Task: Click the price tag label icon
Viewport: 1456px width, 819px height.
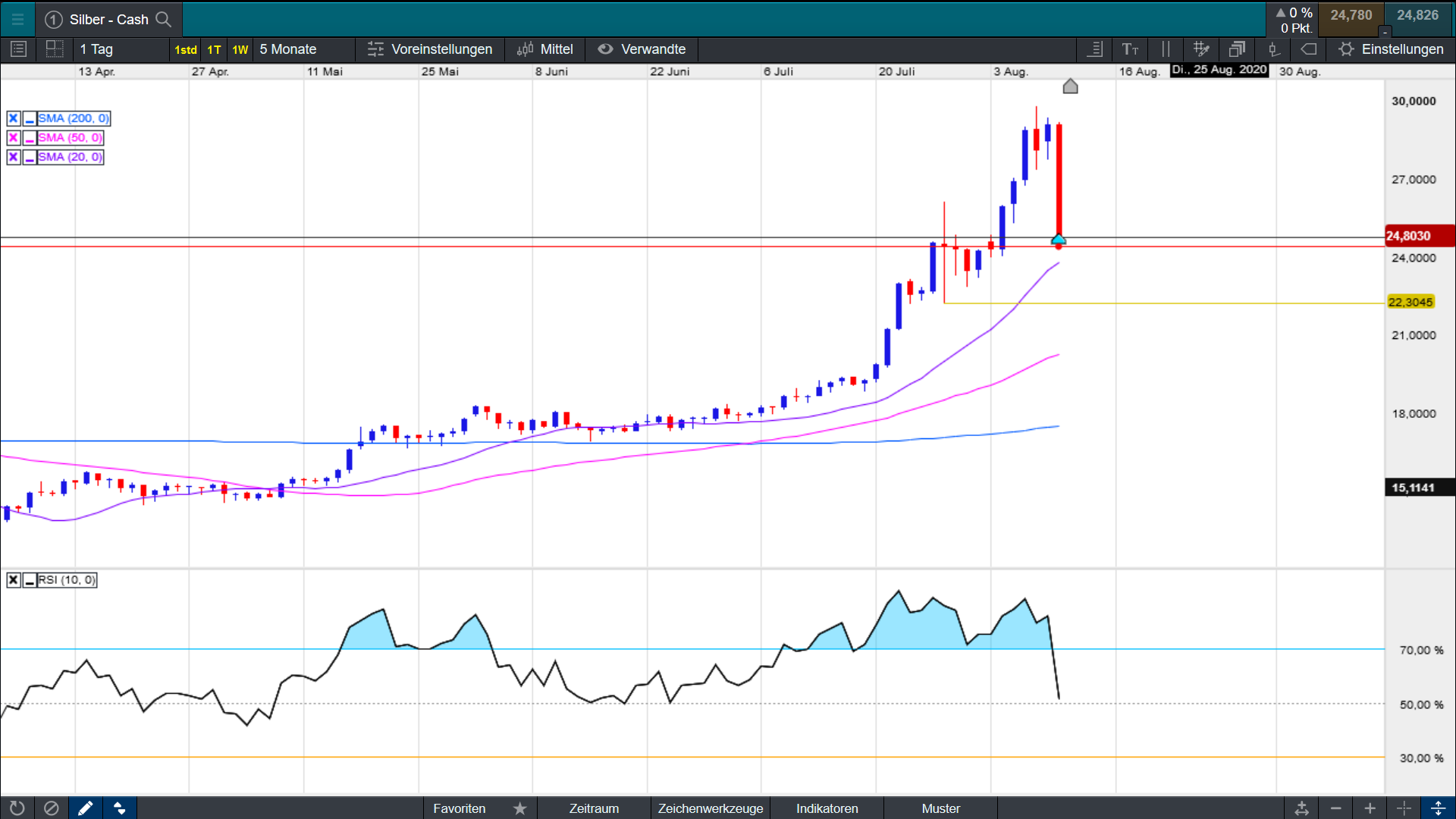Action: click(1309, 49)
